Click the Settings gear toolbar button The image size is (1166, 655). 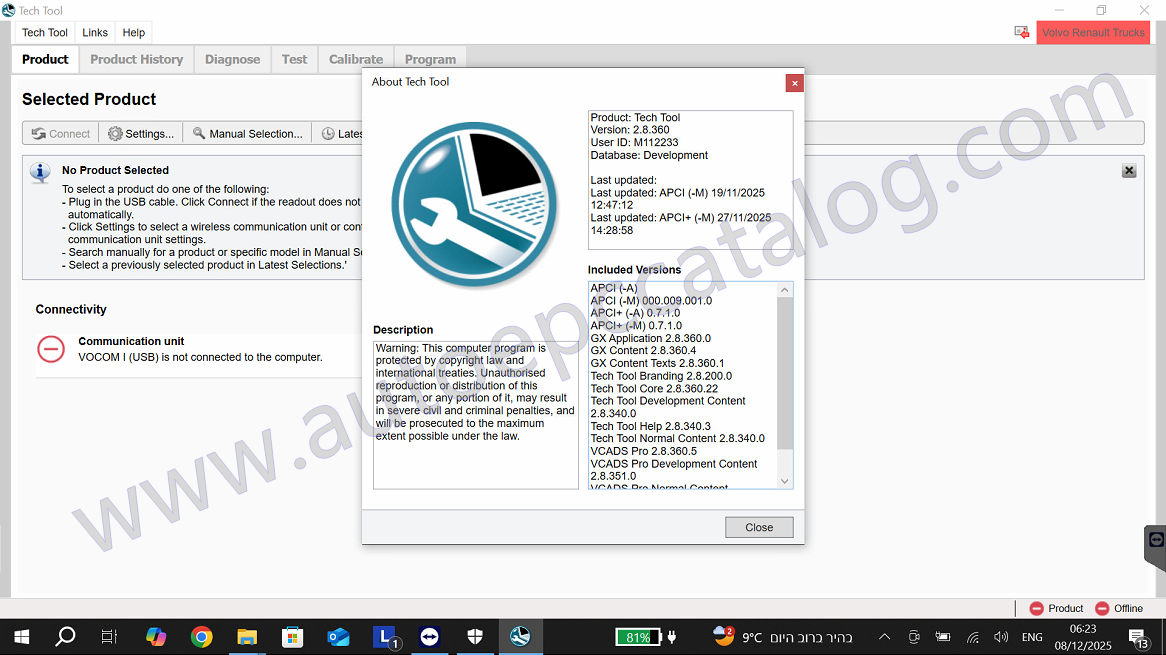141,133
